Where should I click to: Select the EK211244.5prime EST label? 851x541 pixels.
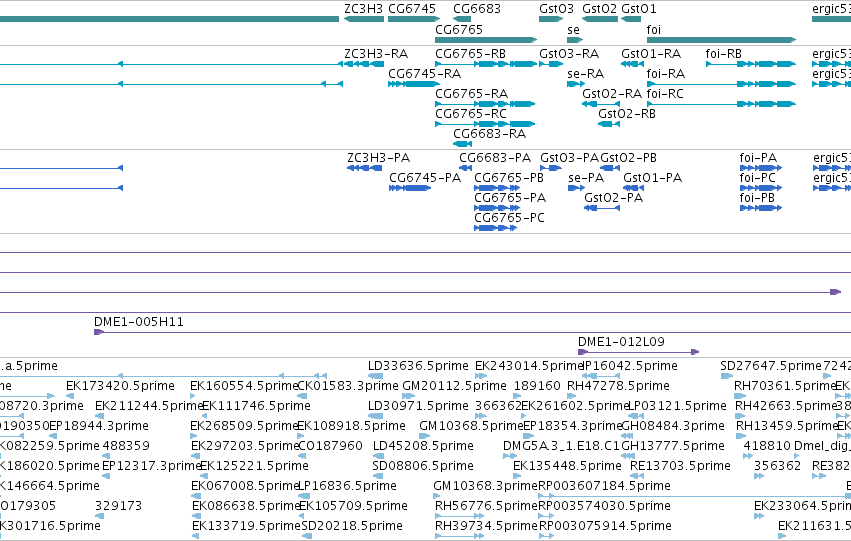(149, 406)
